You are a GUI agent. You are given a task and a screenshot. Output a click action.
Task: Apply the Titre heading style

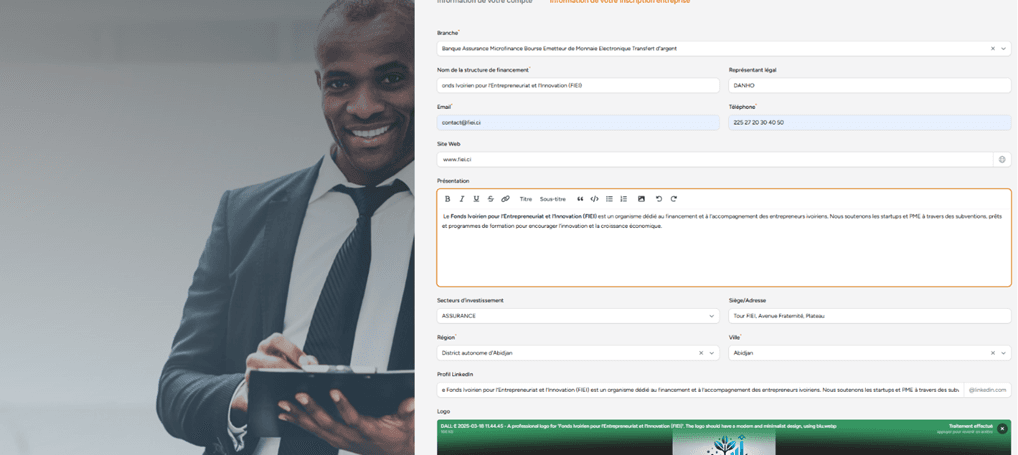point(526,199)
